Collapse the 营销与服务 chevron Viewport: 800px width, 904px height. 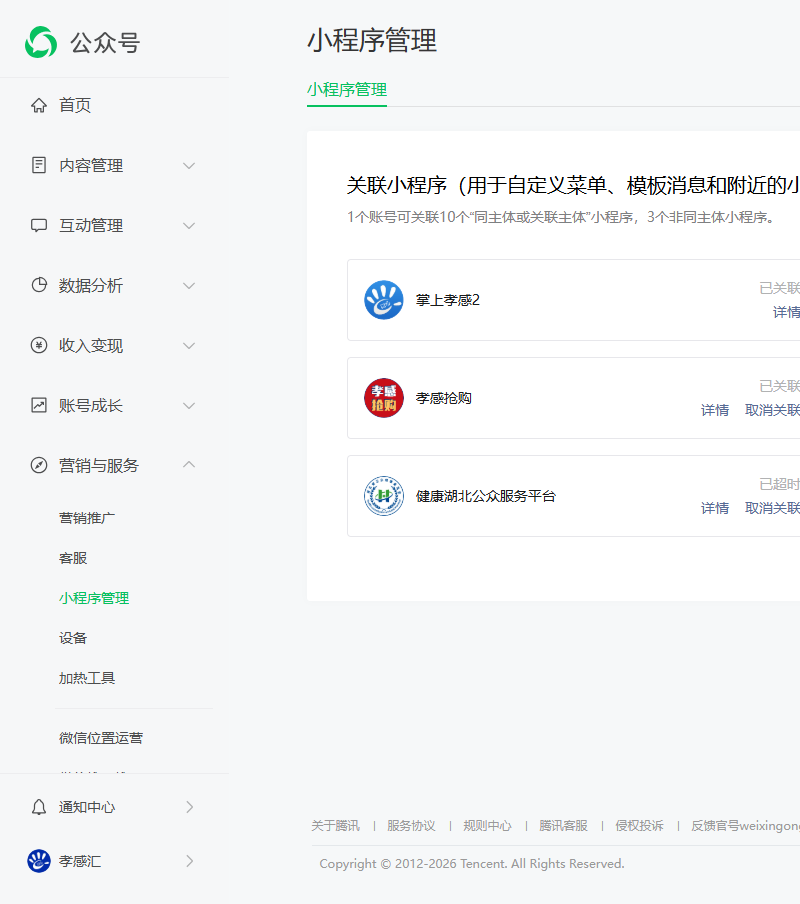189,465
